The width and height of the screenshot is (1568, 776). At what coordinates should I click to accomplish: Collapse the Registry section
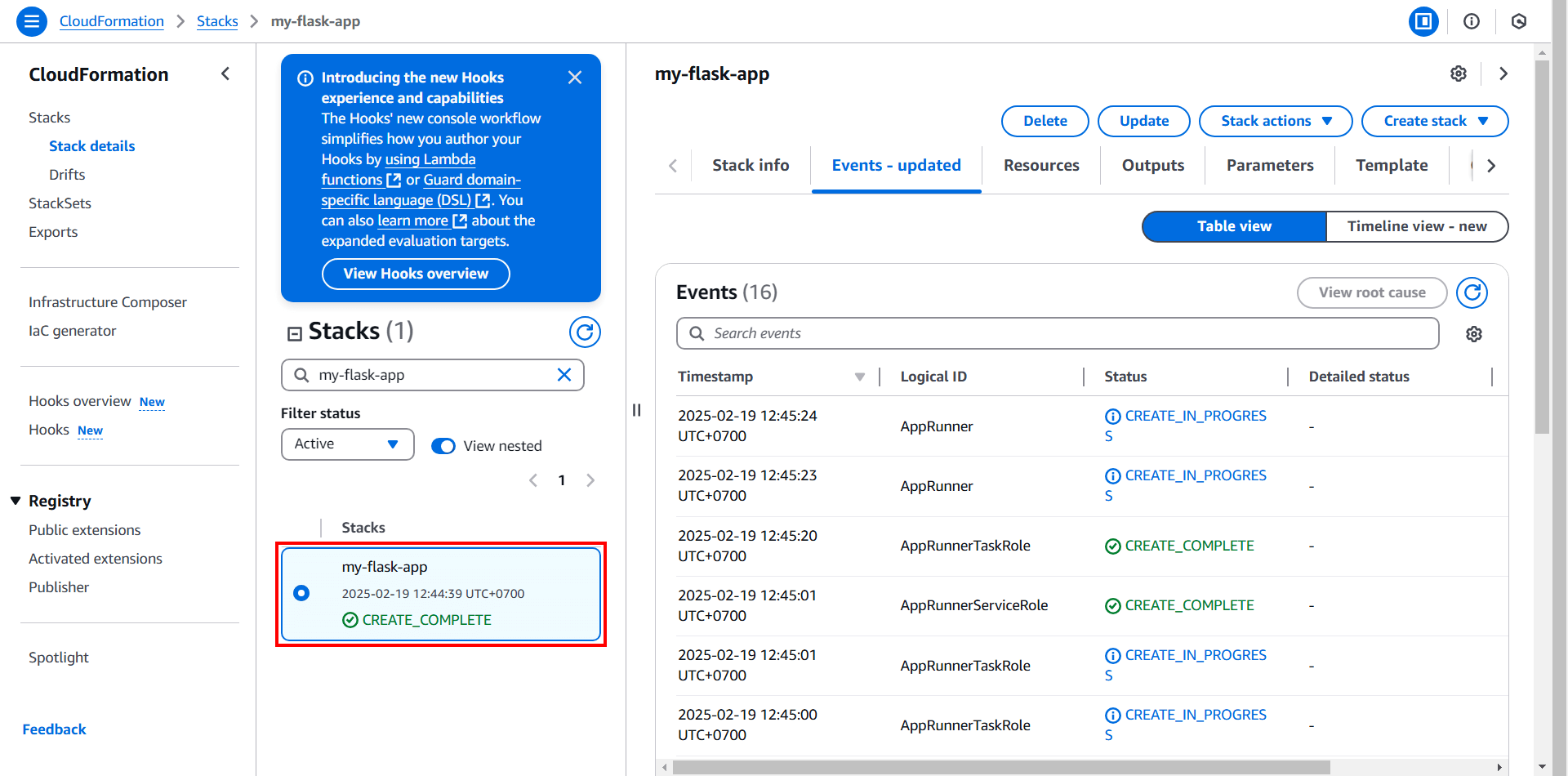tap(16, 501)
